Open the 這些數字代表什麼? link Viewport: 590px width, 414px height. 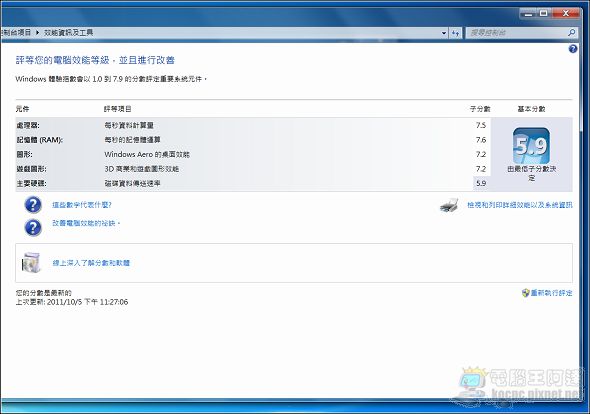[x=82, y=205]
